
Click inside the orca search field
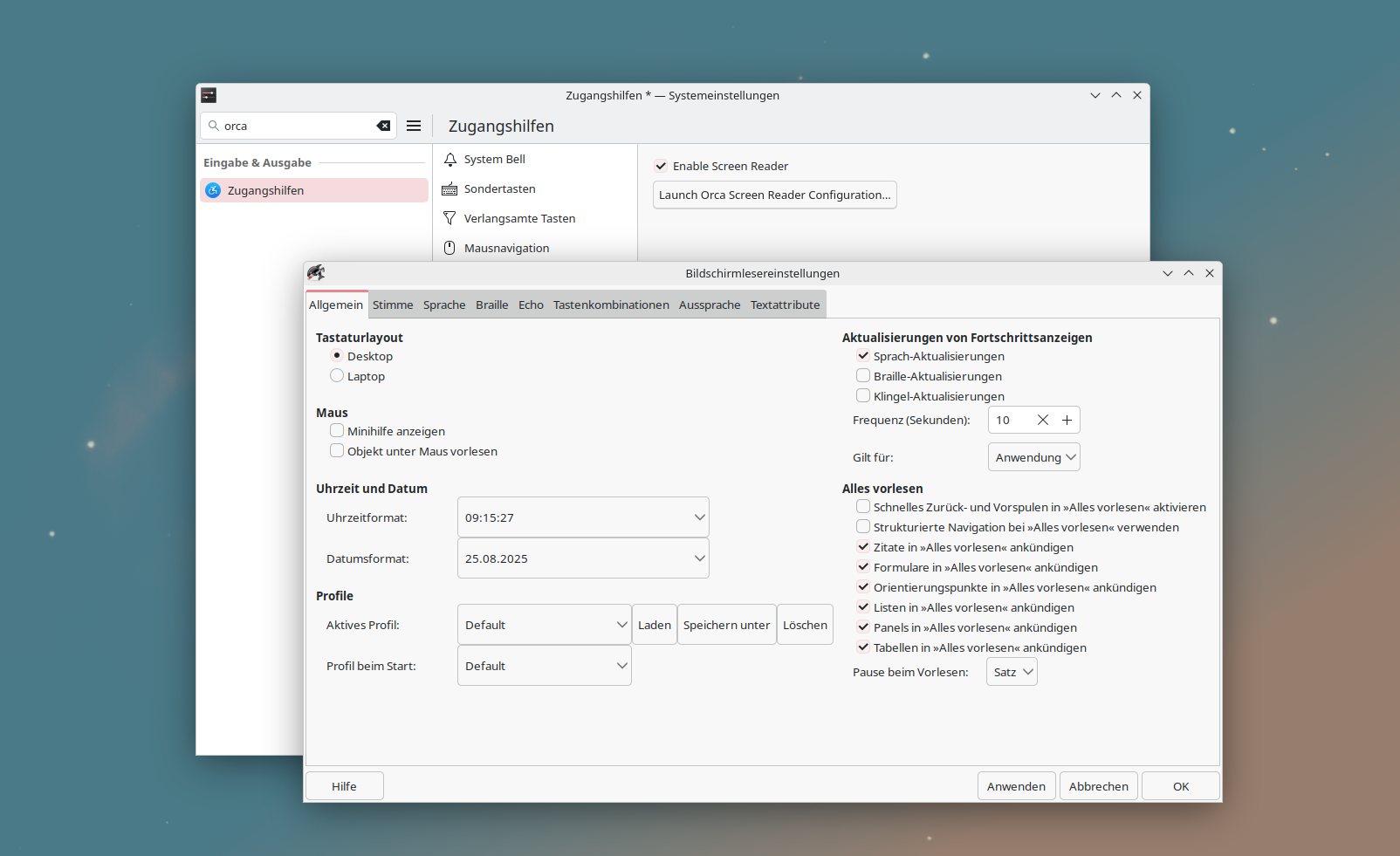(288, 126)
